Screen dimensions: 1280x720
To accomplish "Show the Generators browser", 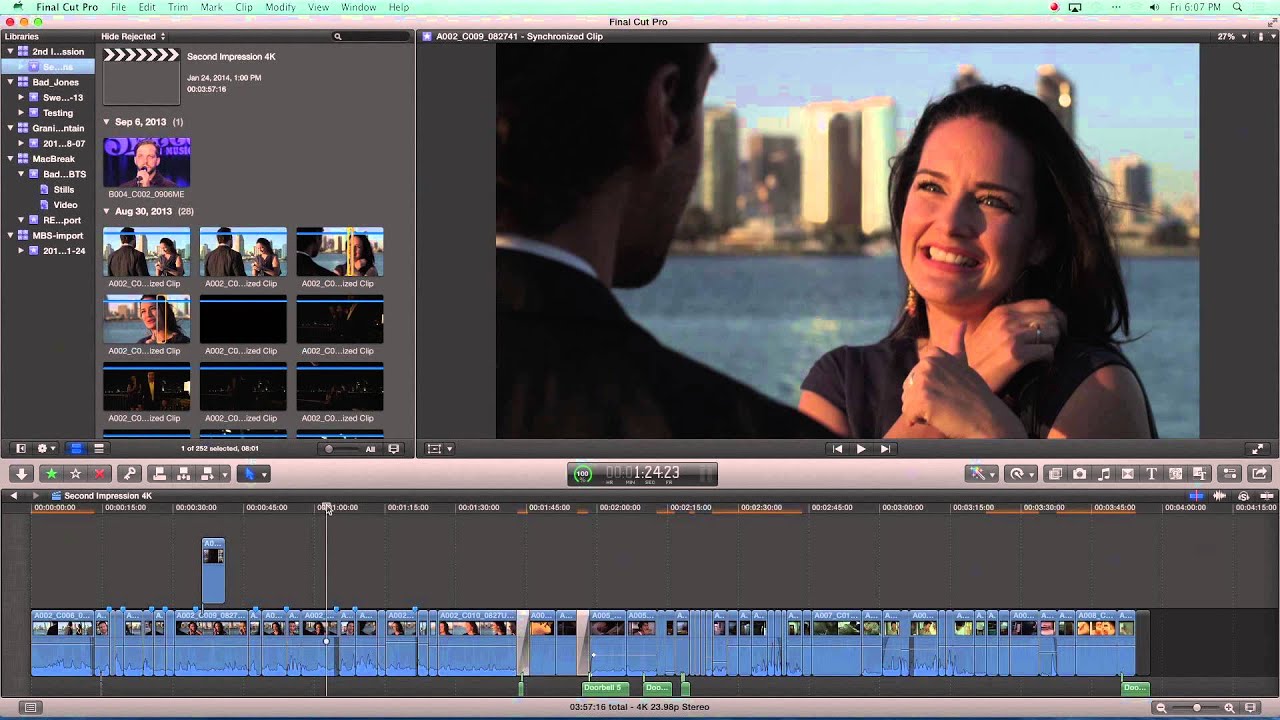I will pos(1176,474).
